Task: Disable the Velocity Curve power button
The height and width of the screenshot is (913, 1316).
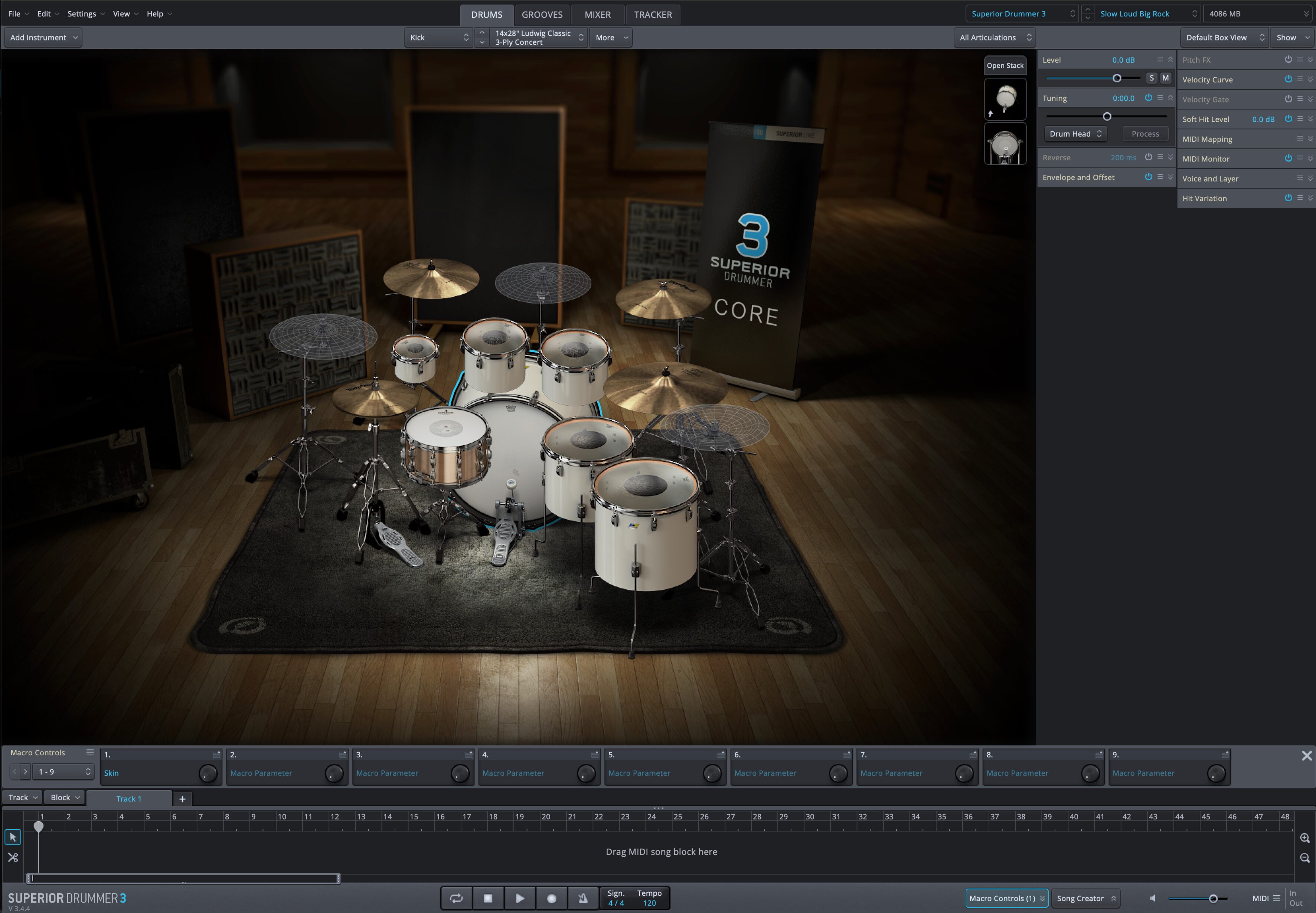Action: click(1289, 79)
